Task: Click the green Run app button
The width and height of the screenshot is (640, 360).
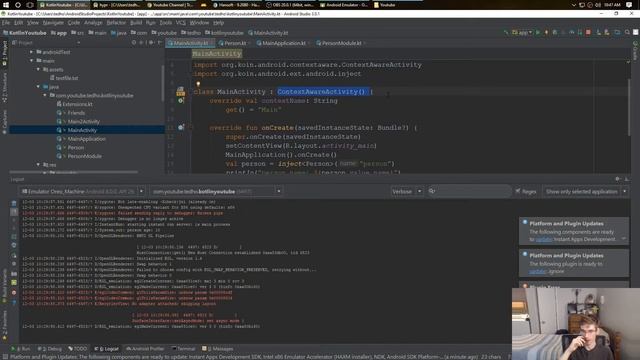Action: coord(538,33)
